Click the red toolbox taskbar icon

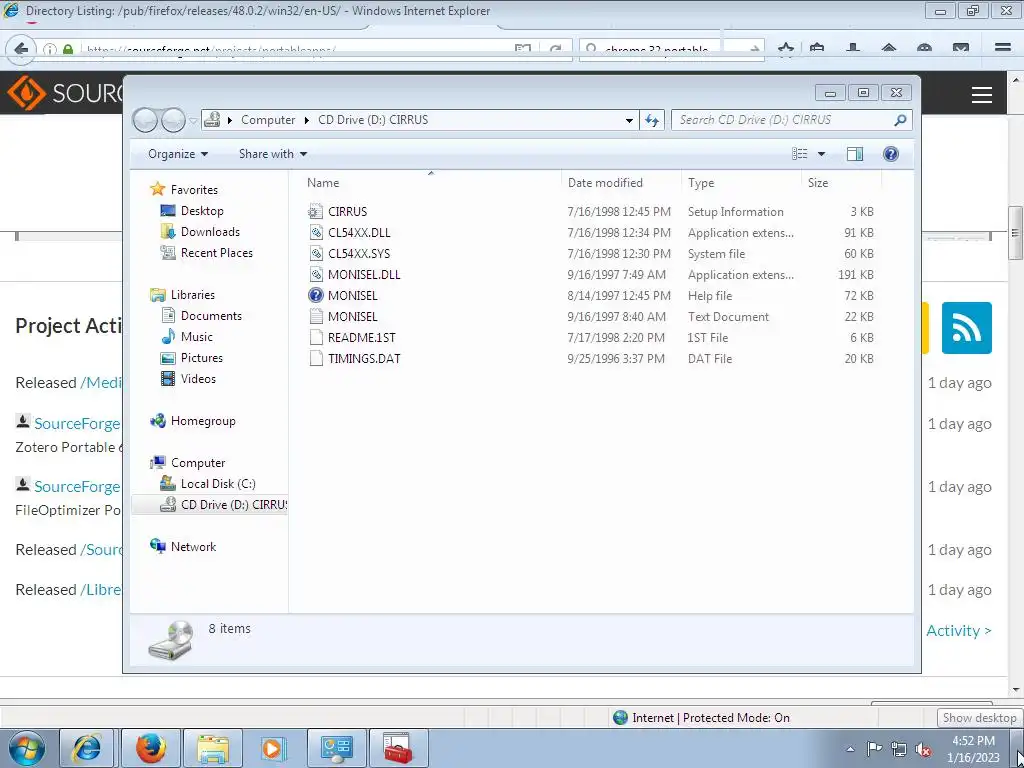(x=398, y=748)
